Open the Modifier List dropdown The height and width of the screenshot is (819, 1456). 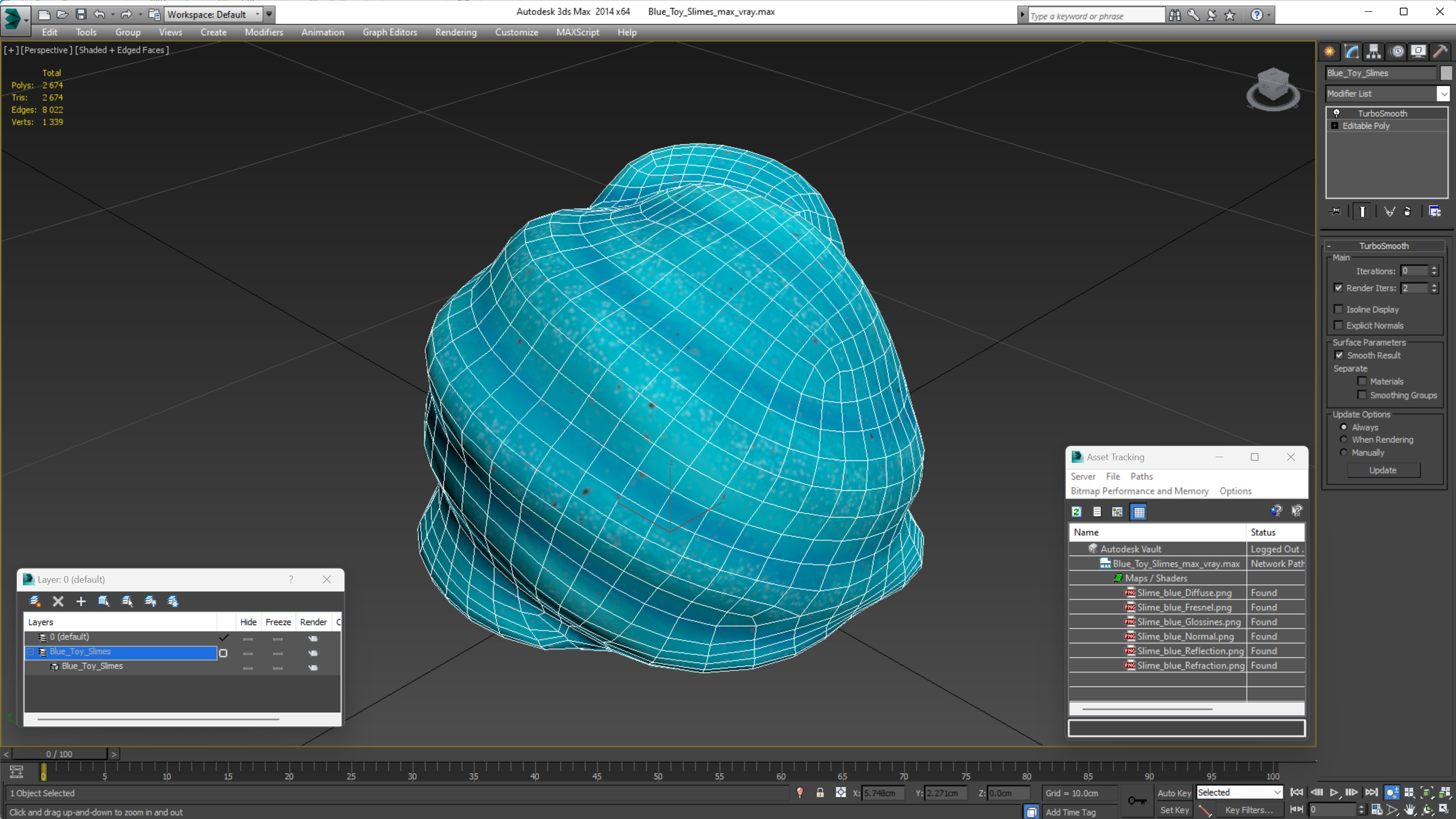coord(1444,94)
